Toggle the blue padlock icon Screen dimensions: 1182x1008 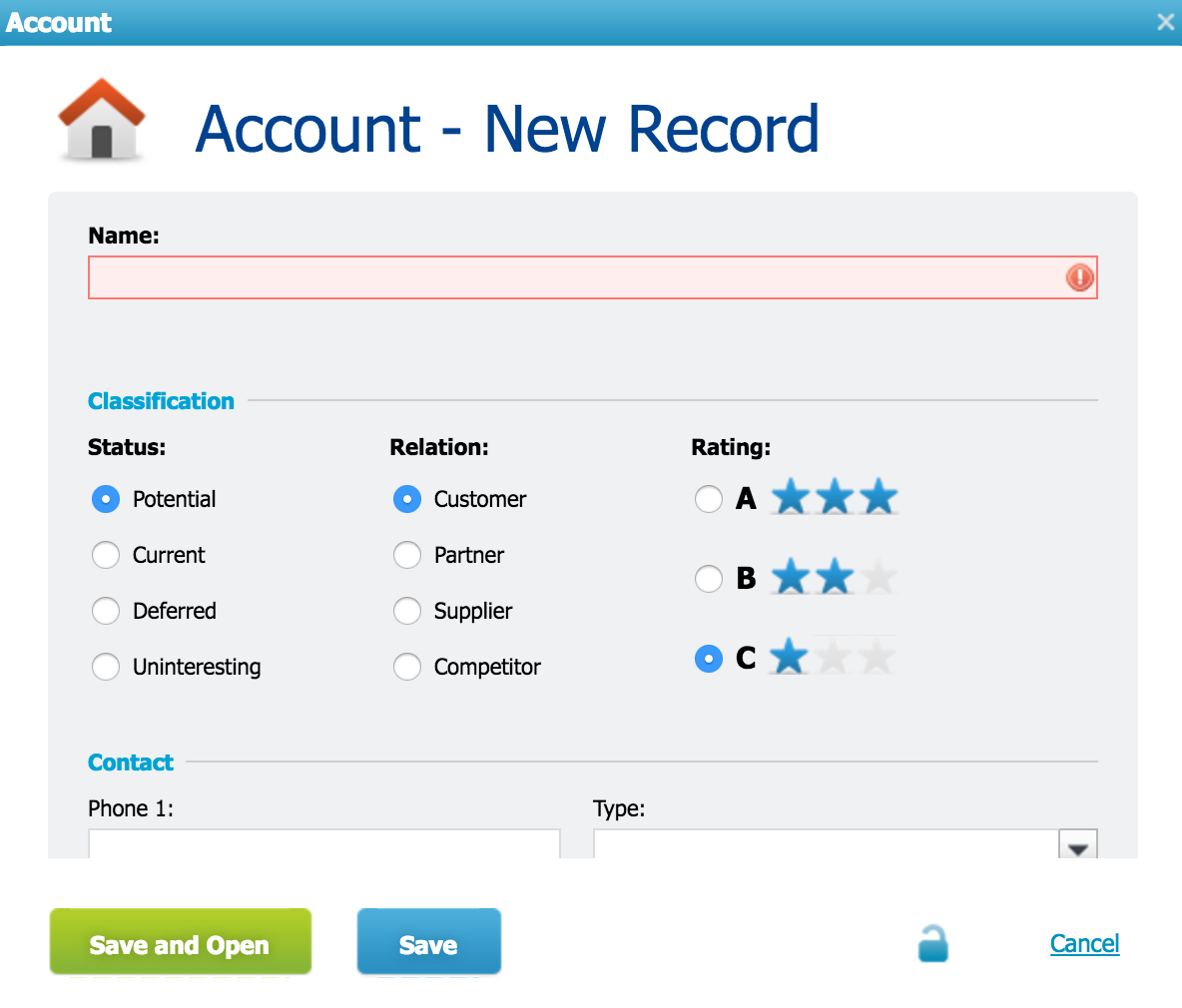[x=933, y=943]
